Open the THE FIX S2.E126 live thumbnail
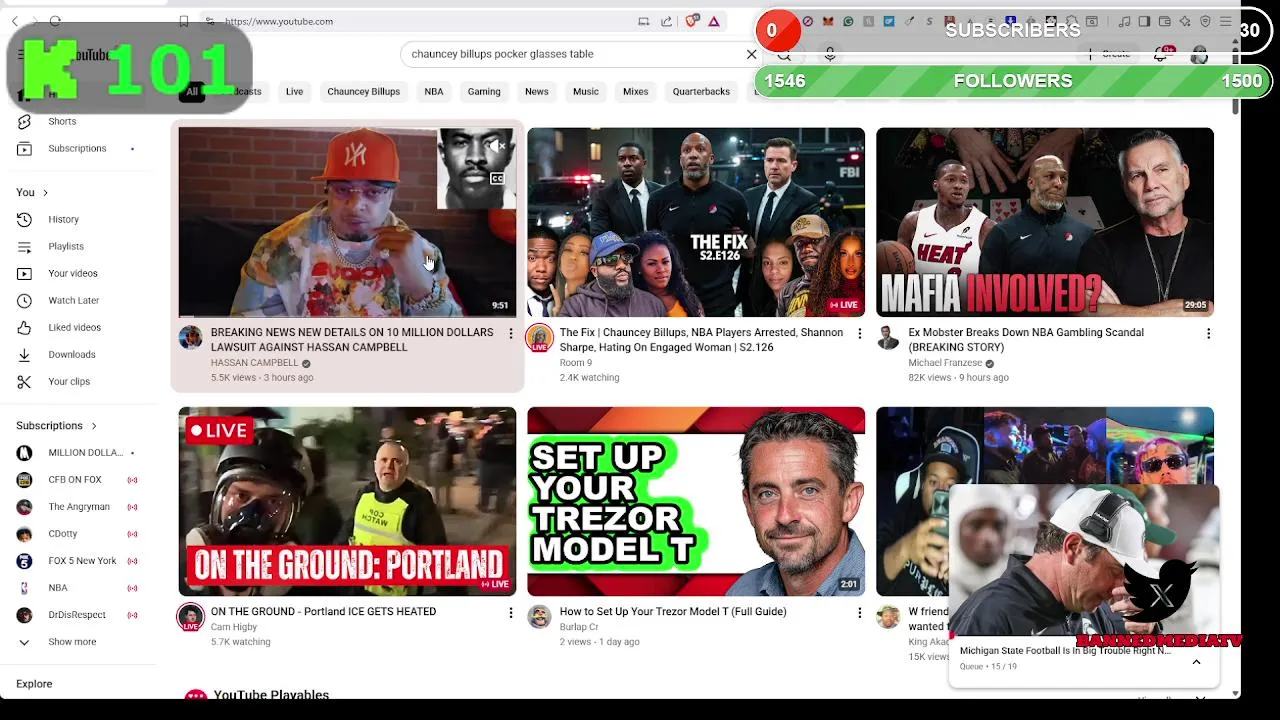This screenshot has height=720, width=1280. [x=696, y=222]
